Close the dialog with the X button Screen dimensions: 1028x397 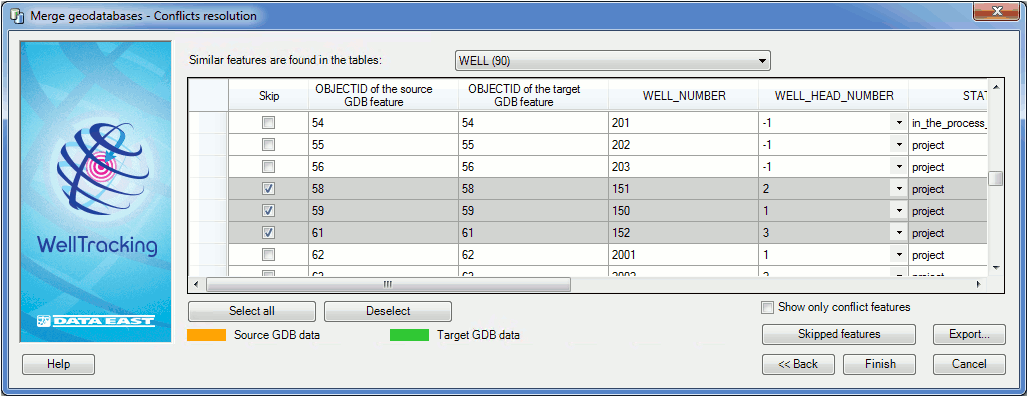coord(997,10)
